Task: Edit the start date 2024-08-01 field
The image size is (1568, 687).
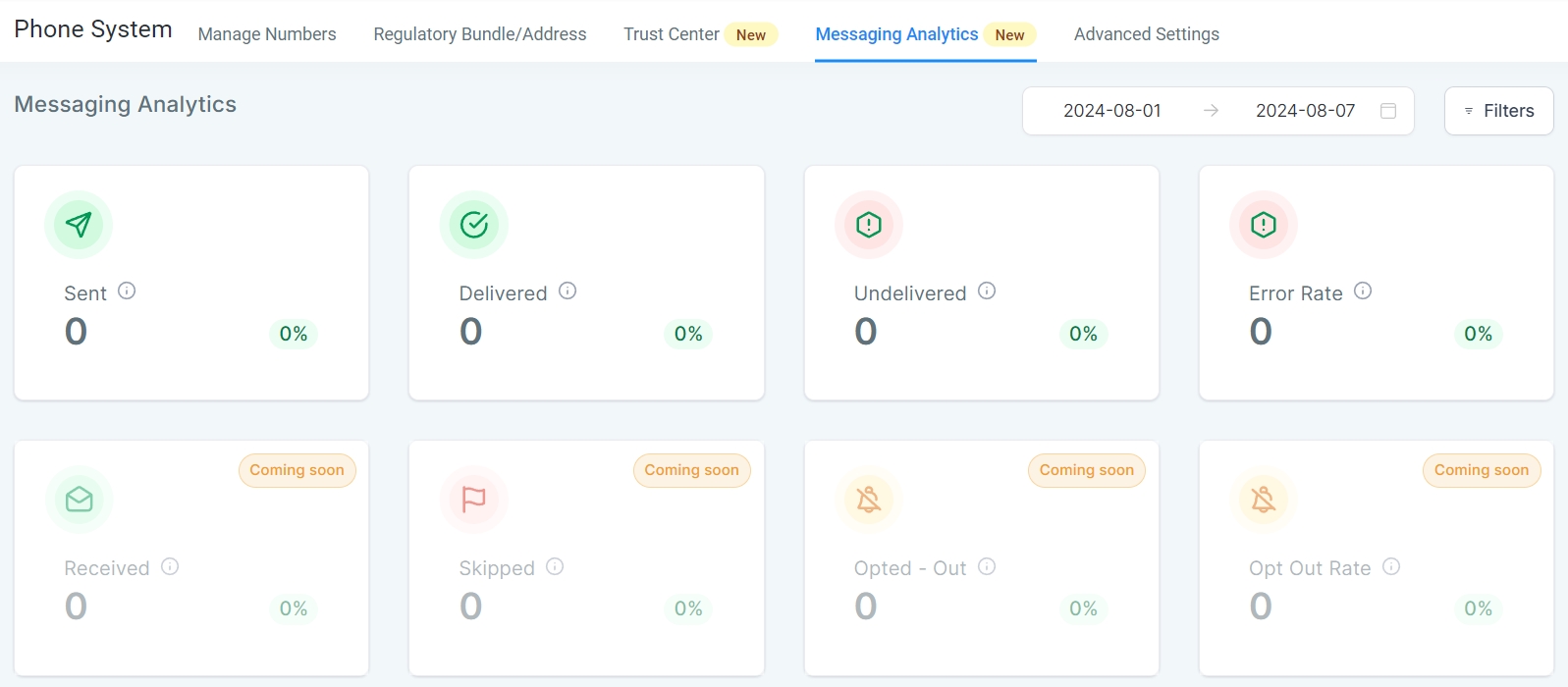Action: point(1111,111)
